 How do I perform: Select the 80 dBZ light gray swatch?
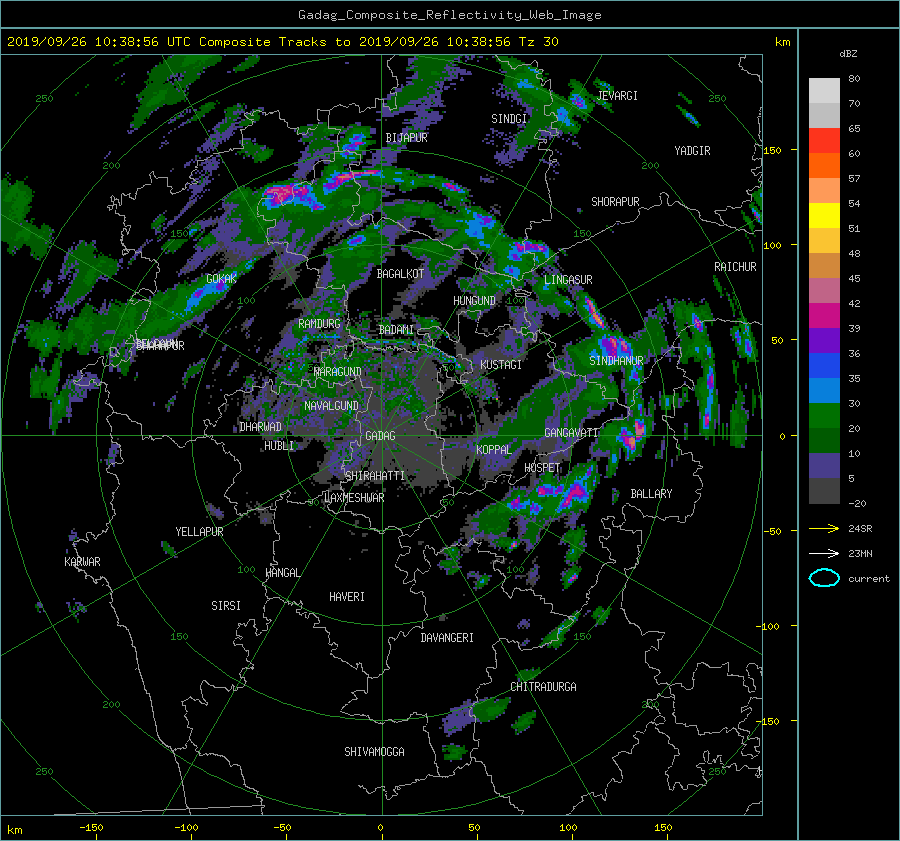click(824, 90)
